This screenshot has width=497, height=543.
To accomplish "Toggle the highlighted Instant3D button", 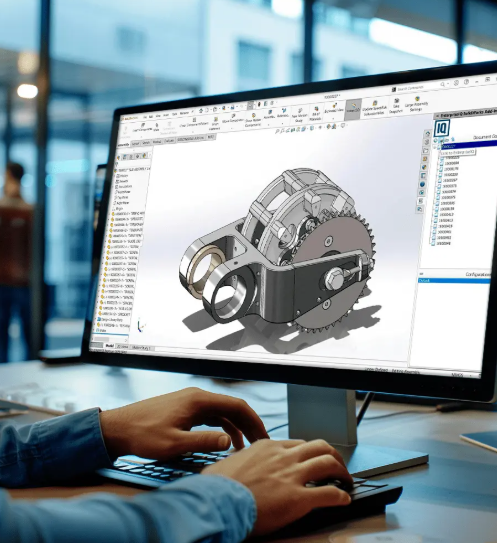I will [x=353, y=109].
